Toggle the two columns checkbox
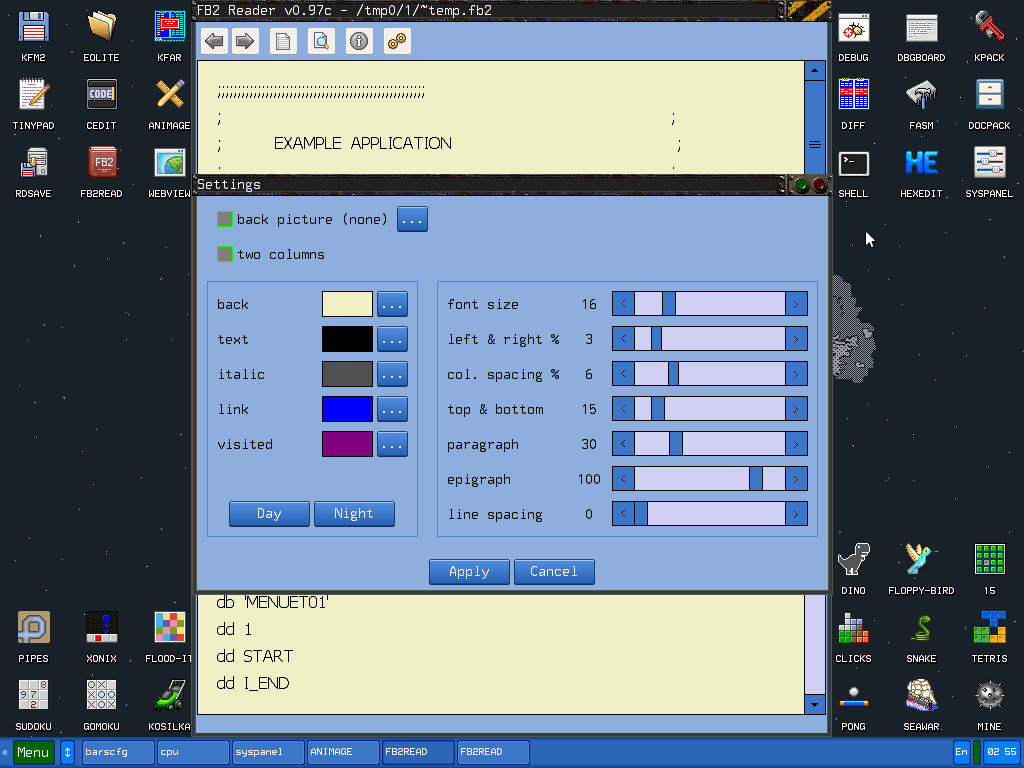Image resolution: width=1024 pixels, height=768 pixels. (224, 254)
